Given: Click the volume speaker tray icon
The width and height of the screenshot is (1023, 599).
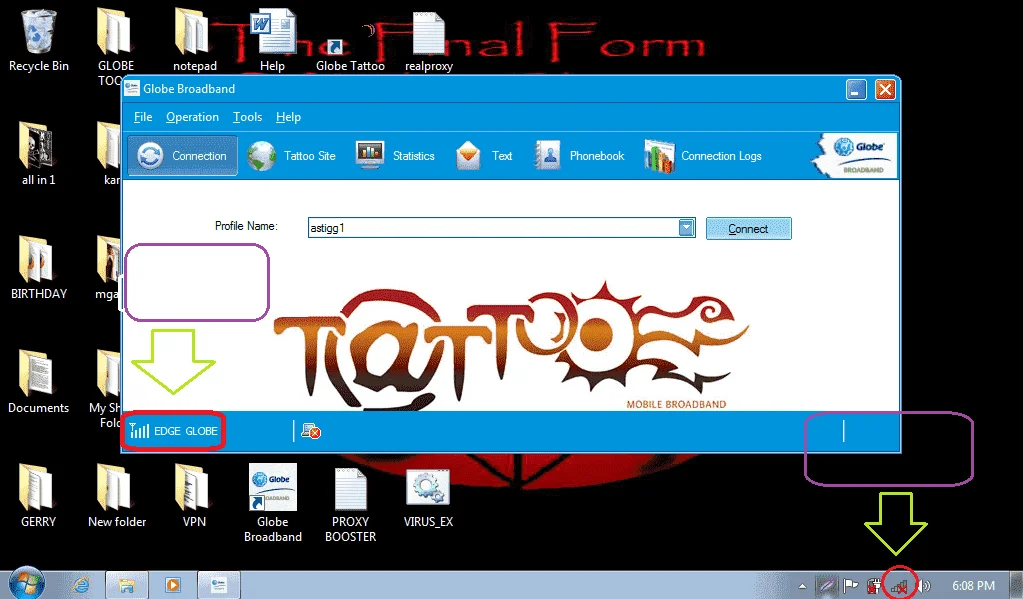Looking at the screenshot, I should pos(924,586).
